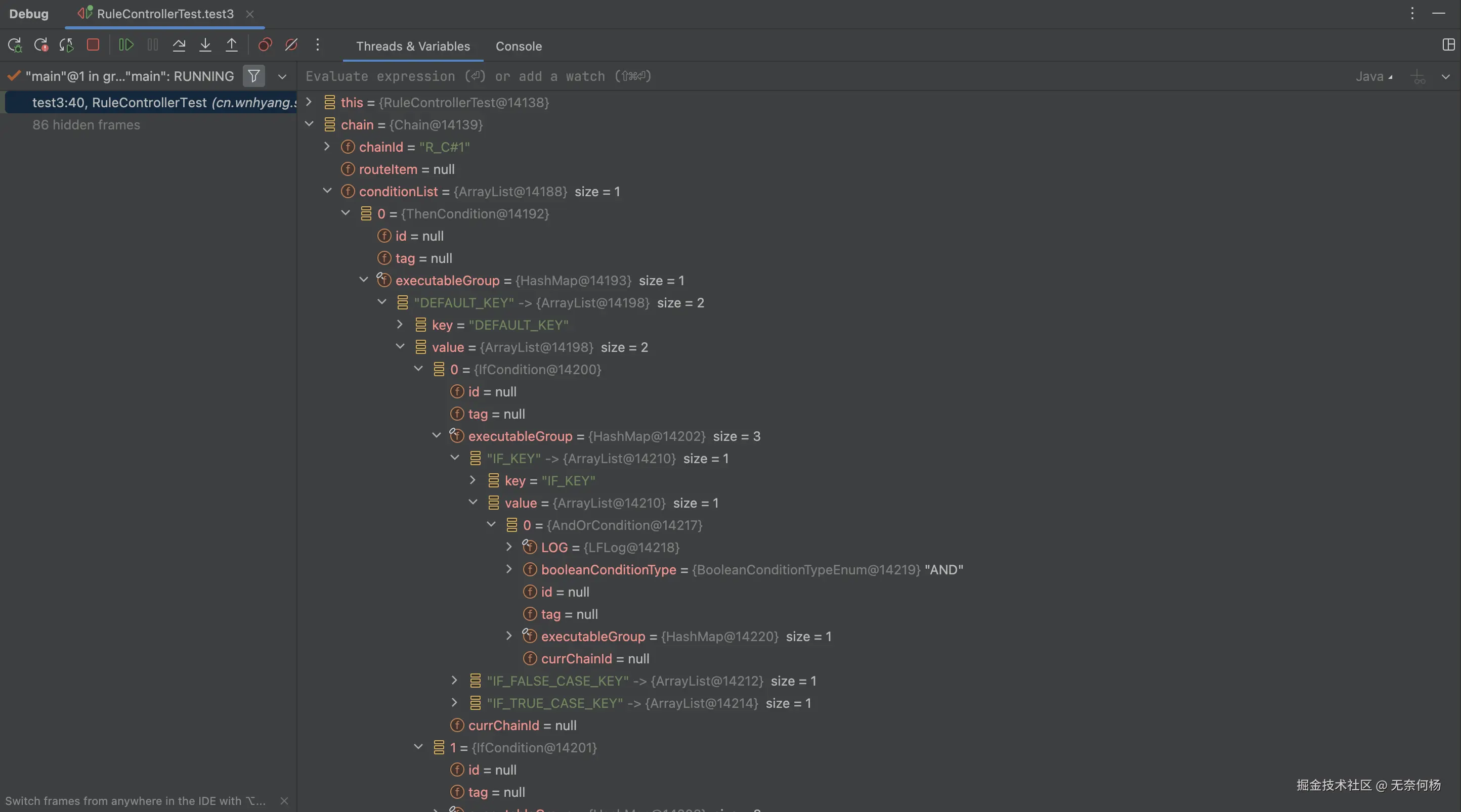Click the Step Out arrow
1461x812 pixels.
tap(231, 45)
